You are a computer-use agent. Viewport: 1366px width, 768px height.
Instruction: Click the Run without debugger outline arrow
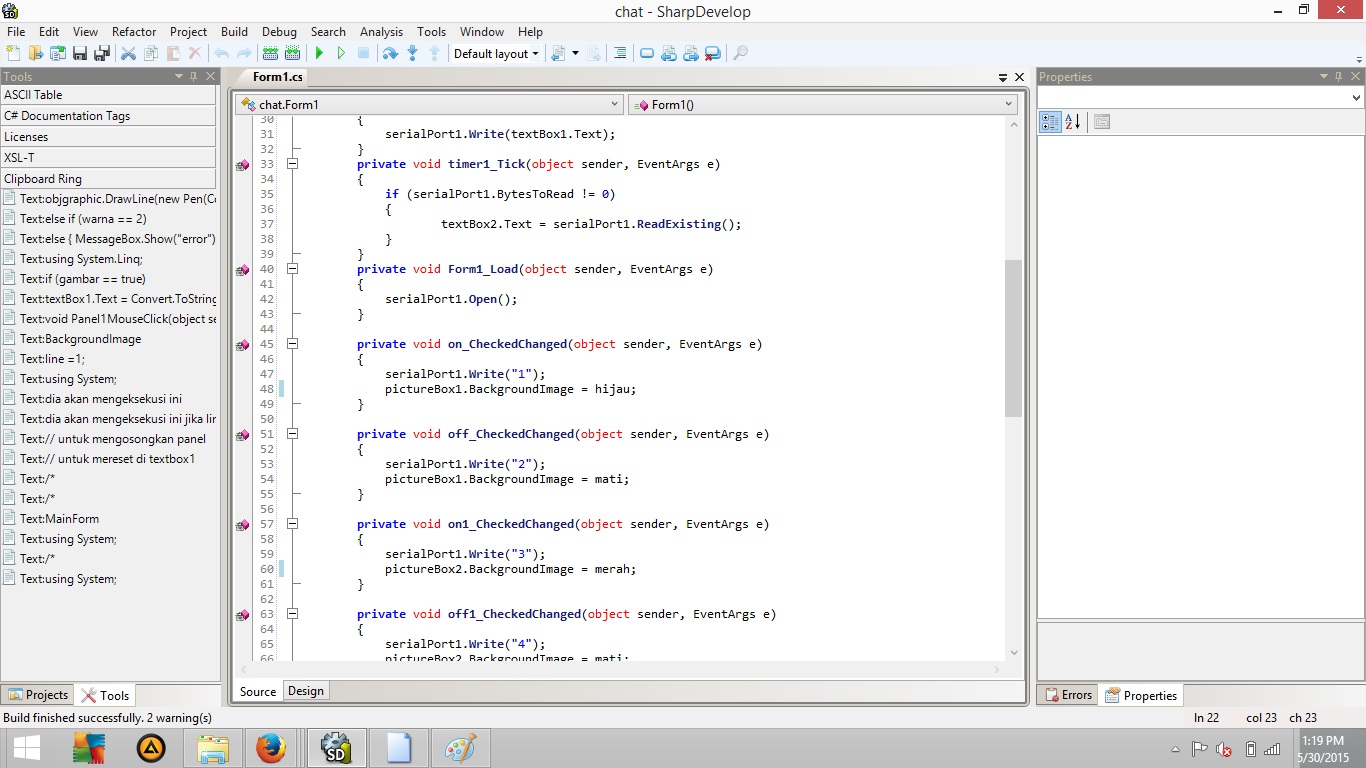pyautogui.click(x=341, y=53)
